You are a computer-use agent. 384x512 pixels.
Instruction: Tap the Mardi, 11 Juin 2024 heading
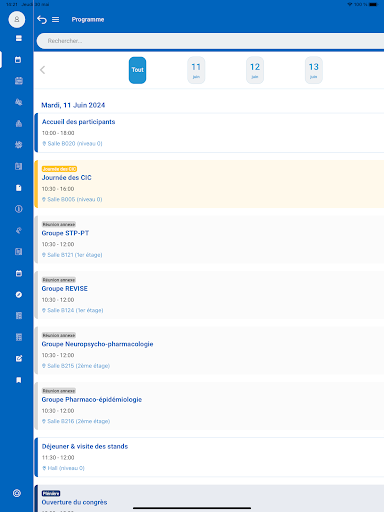(73, 105)
